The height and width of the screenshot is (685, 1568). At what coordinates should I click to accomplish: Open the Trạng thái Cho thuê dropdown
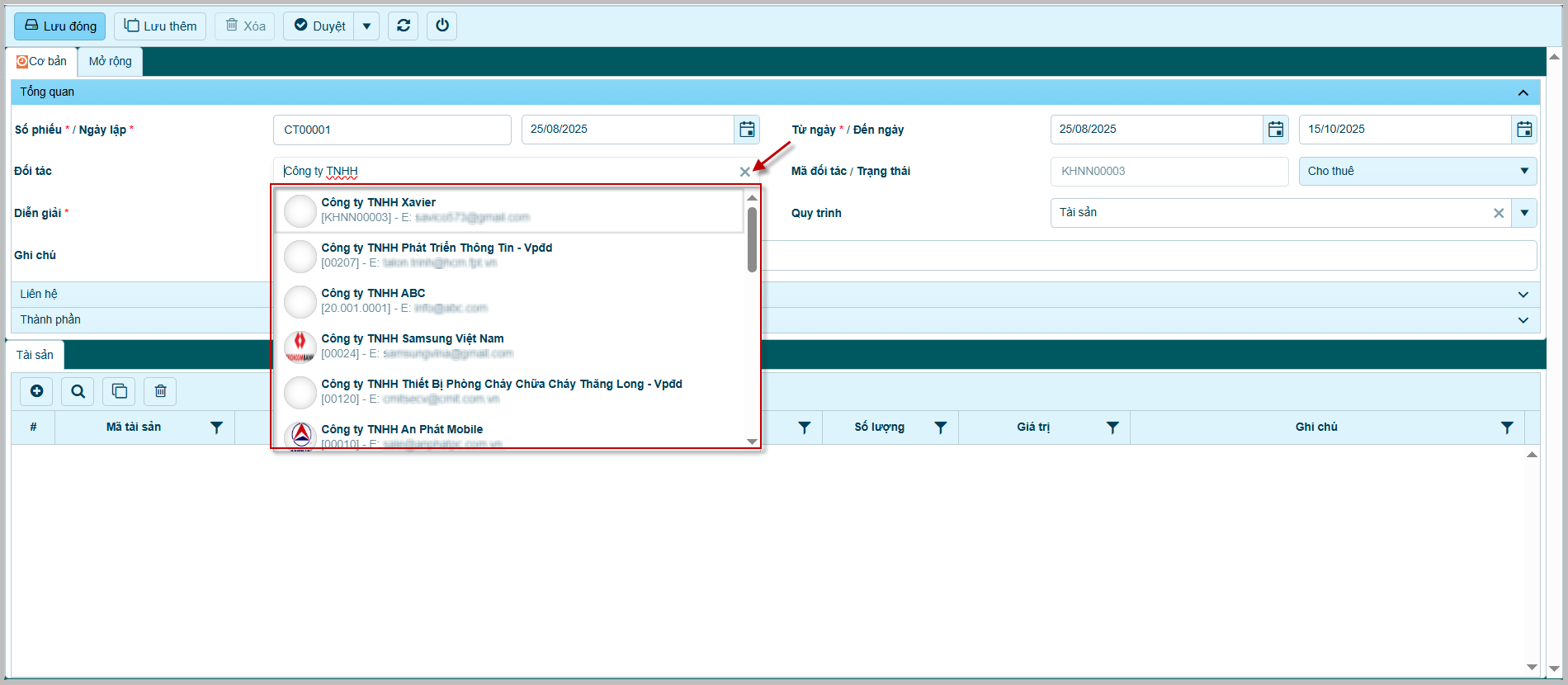point(1523,171)
